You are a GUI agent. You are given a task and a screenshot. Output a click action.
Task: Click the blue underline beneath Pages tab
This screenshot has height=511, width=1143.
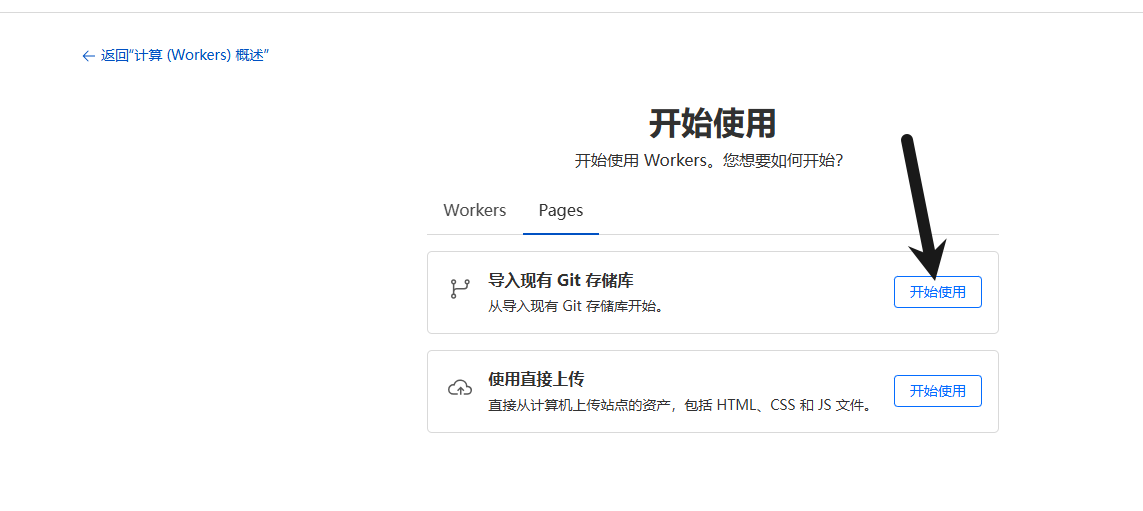(x=560, y=233)
